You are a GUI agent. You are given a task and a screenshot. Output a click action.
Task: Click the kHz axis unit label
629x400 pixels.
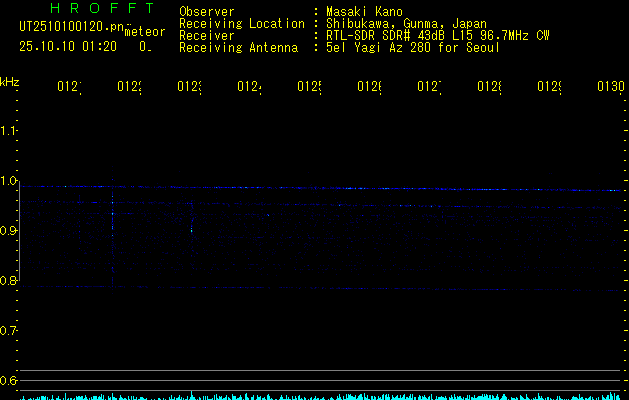click(x=10, y=80)
